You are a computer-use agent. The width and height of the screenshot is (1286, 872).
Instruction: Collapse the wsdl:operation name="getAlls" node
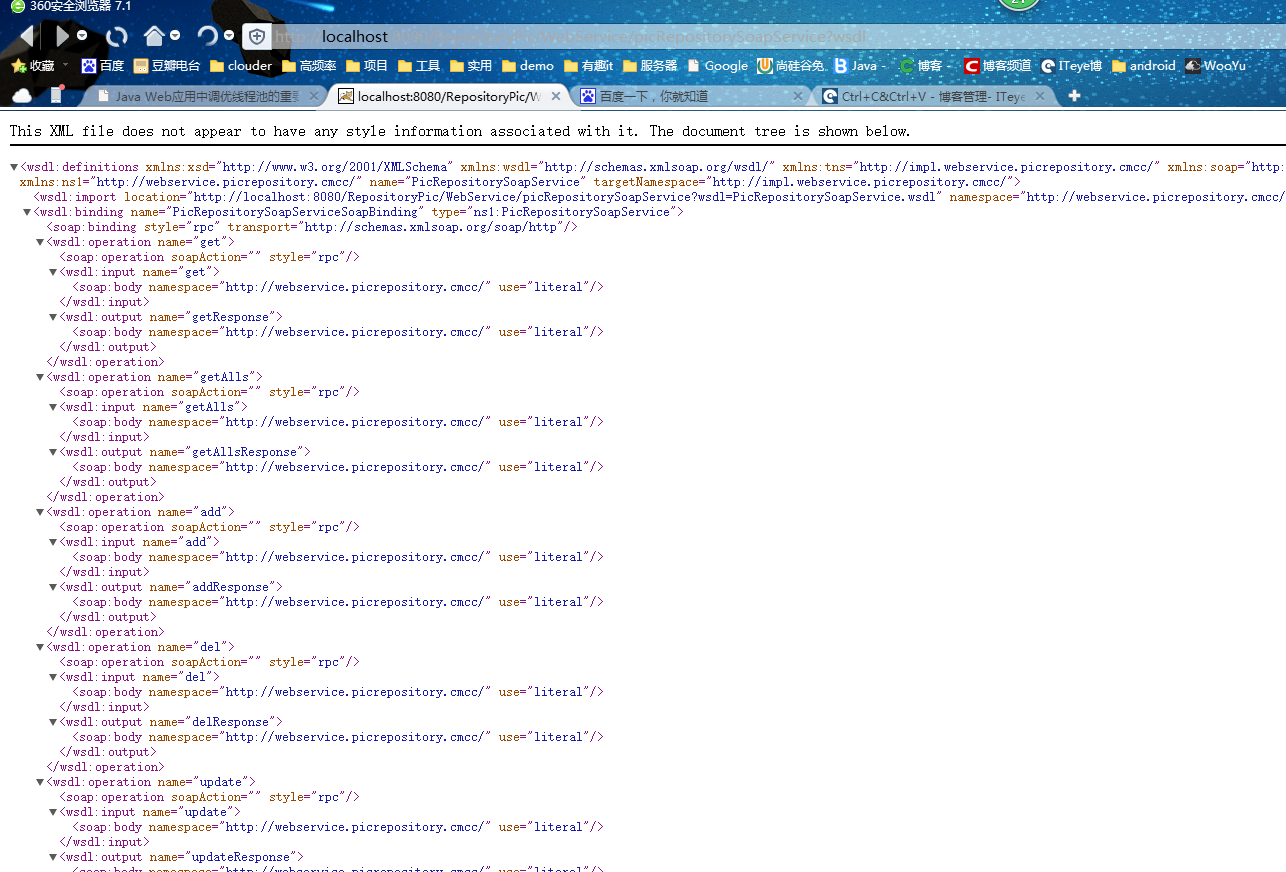tap(40, 377)
